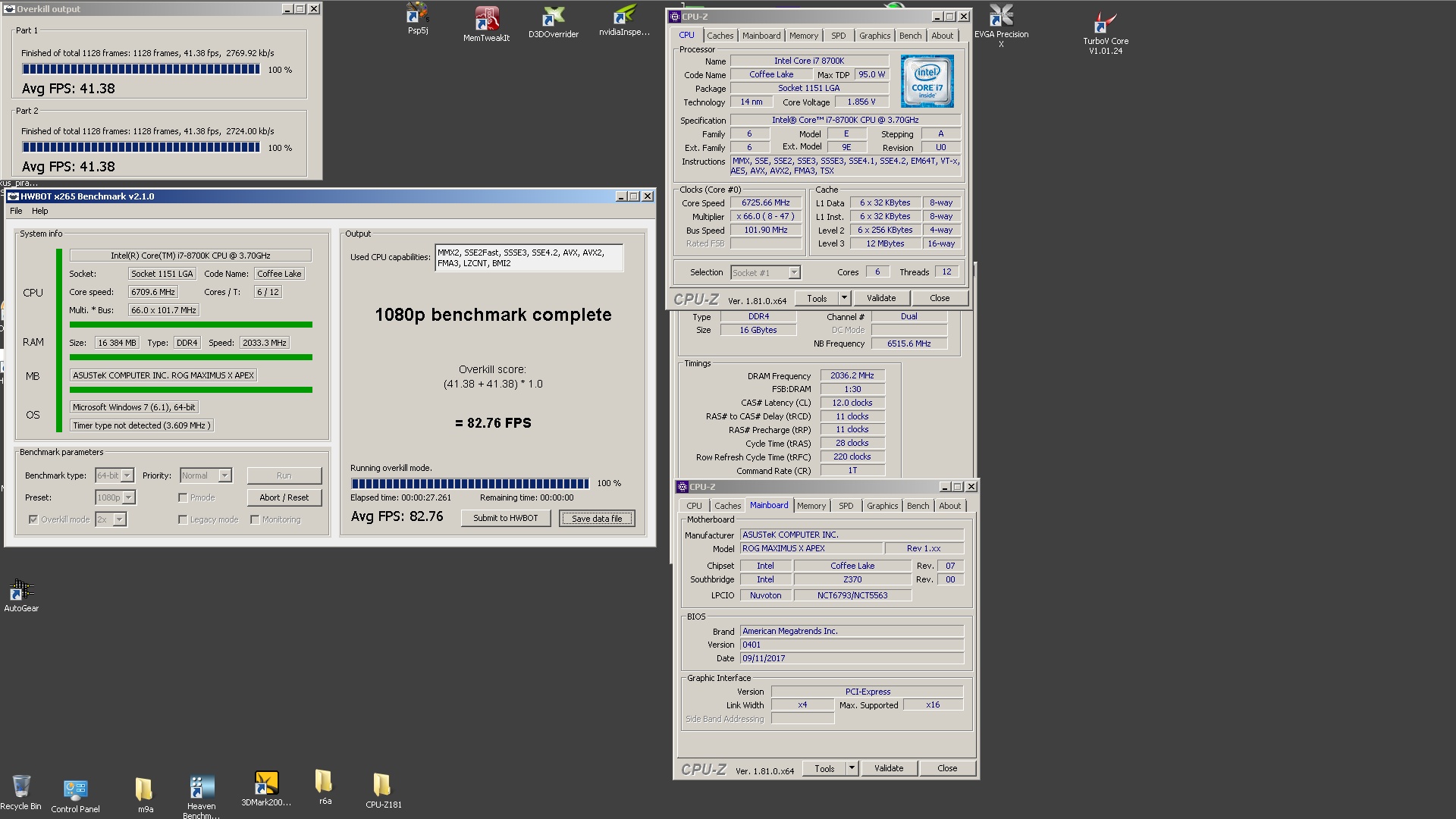Click the upper CPU-Z window title icon
The image size is (1456, 819).
(x=675, y=17)
